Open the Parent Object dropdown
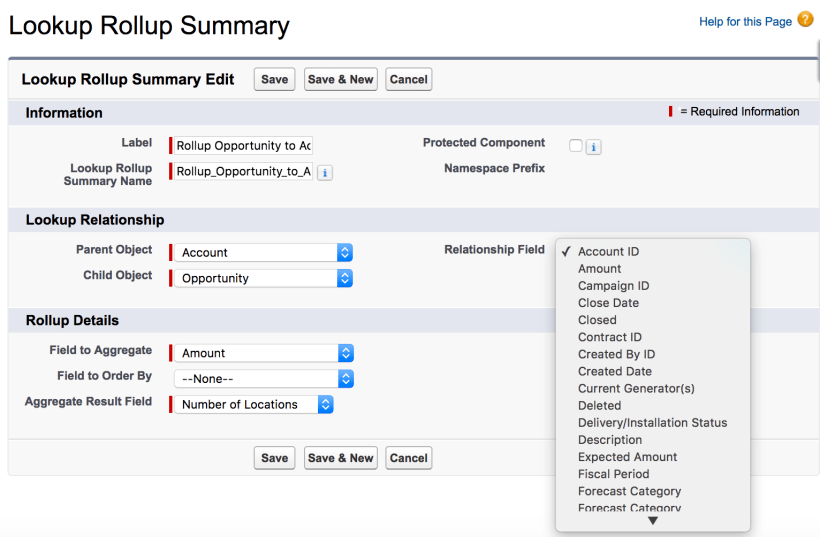The image size is (820, 537). coord(264,253)
